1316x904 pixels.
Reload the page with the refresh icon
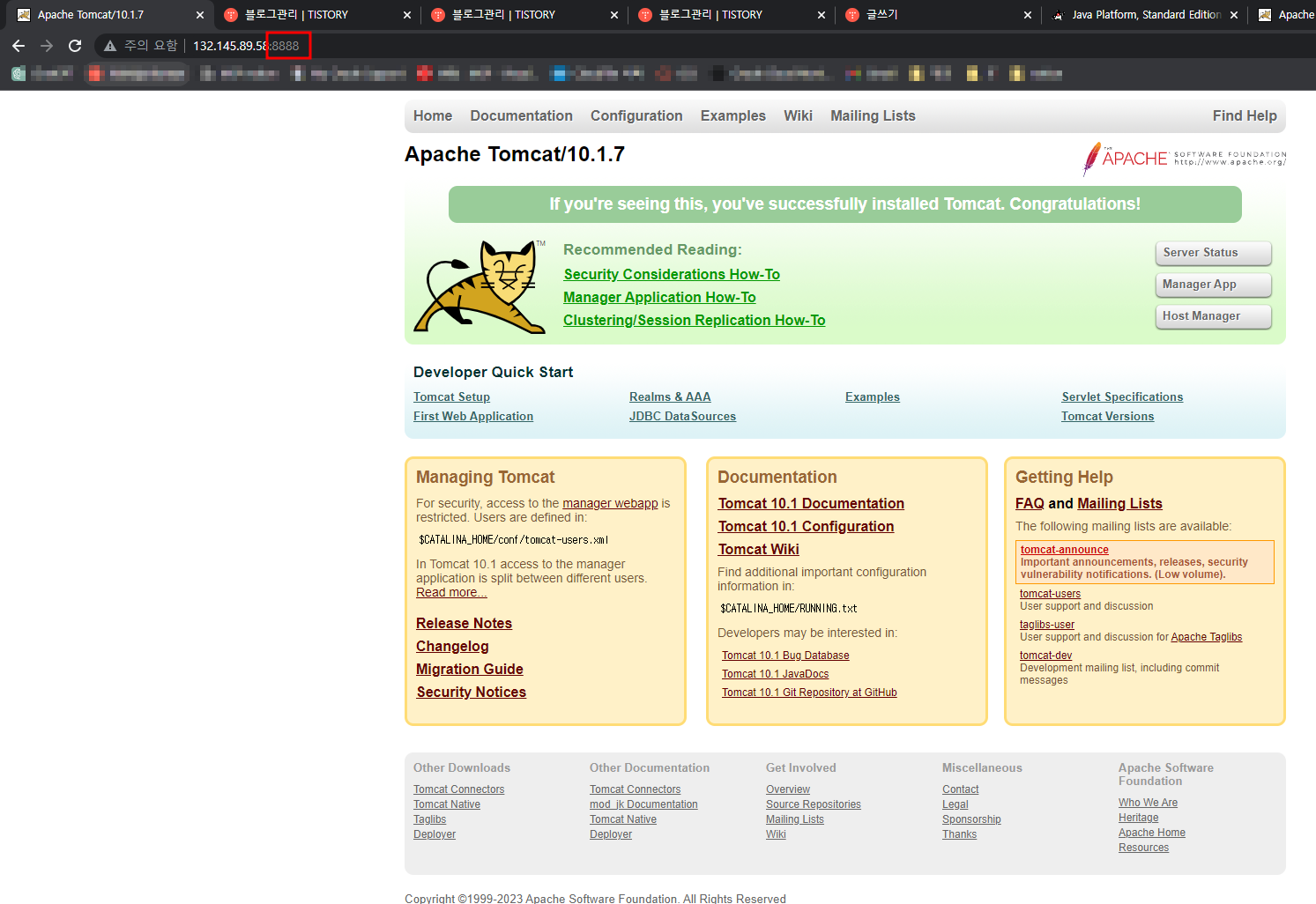tap(75, 46)
